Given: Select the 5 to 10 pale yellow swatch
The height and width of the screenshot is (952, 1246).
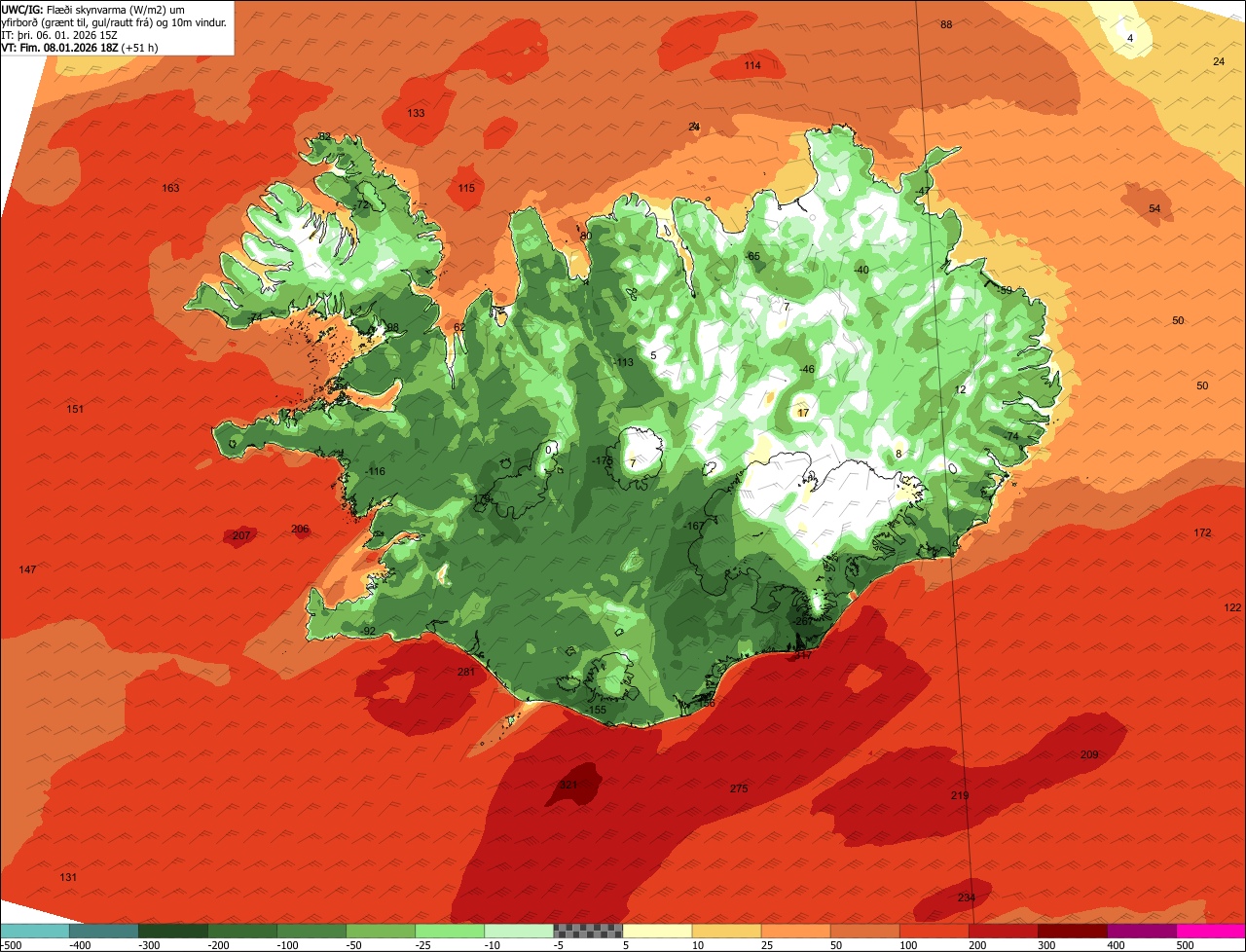Looking at the screenshot, I should click(657, 931).
